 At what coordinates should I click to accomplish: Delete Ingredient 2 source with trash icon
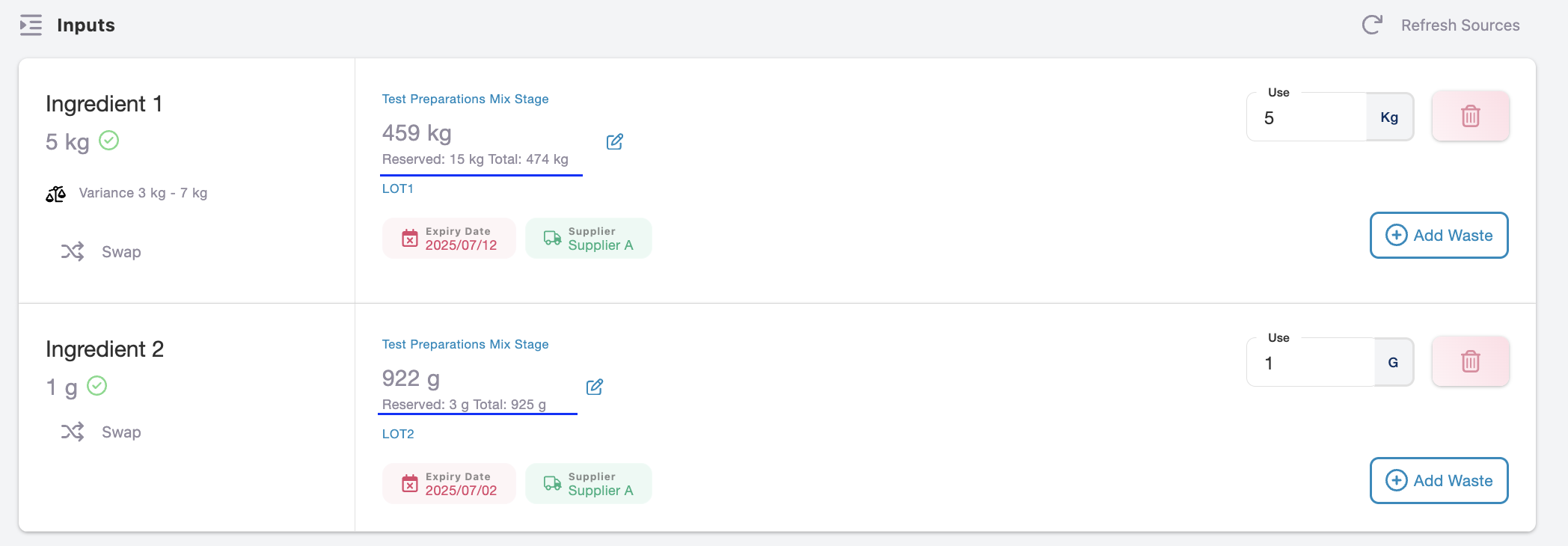click(1470, 362)
